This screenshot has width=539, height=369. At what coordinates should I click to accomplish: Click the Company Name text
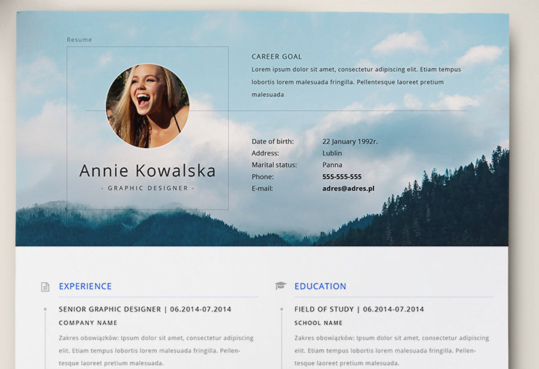(88, 323)
